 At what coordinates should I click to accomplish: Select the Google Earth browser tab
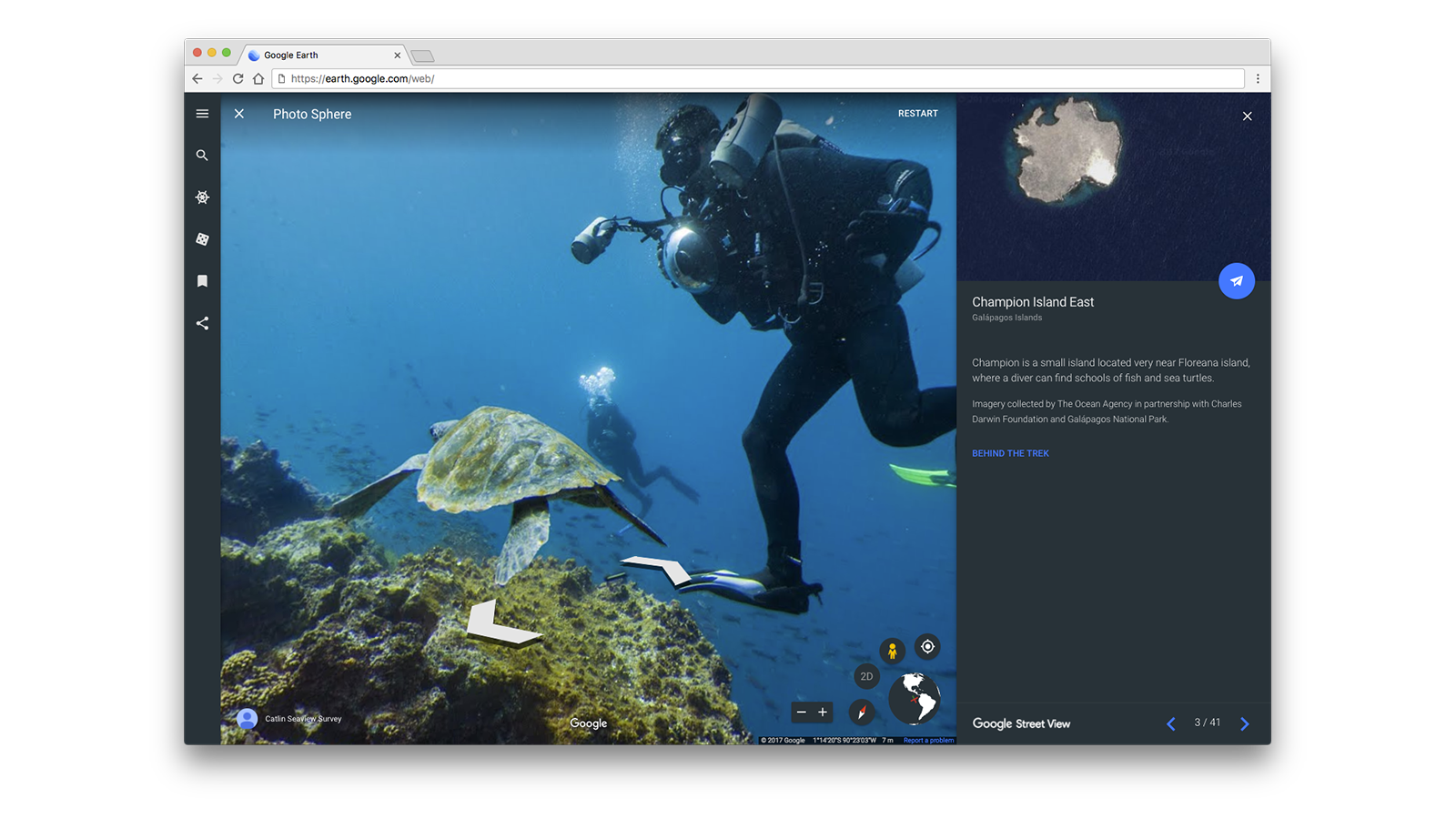pos(323,56)
